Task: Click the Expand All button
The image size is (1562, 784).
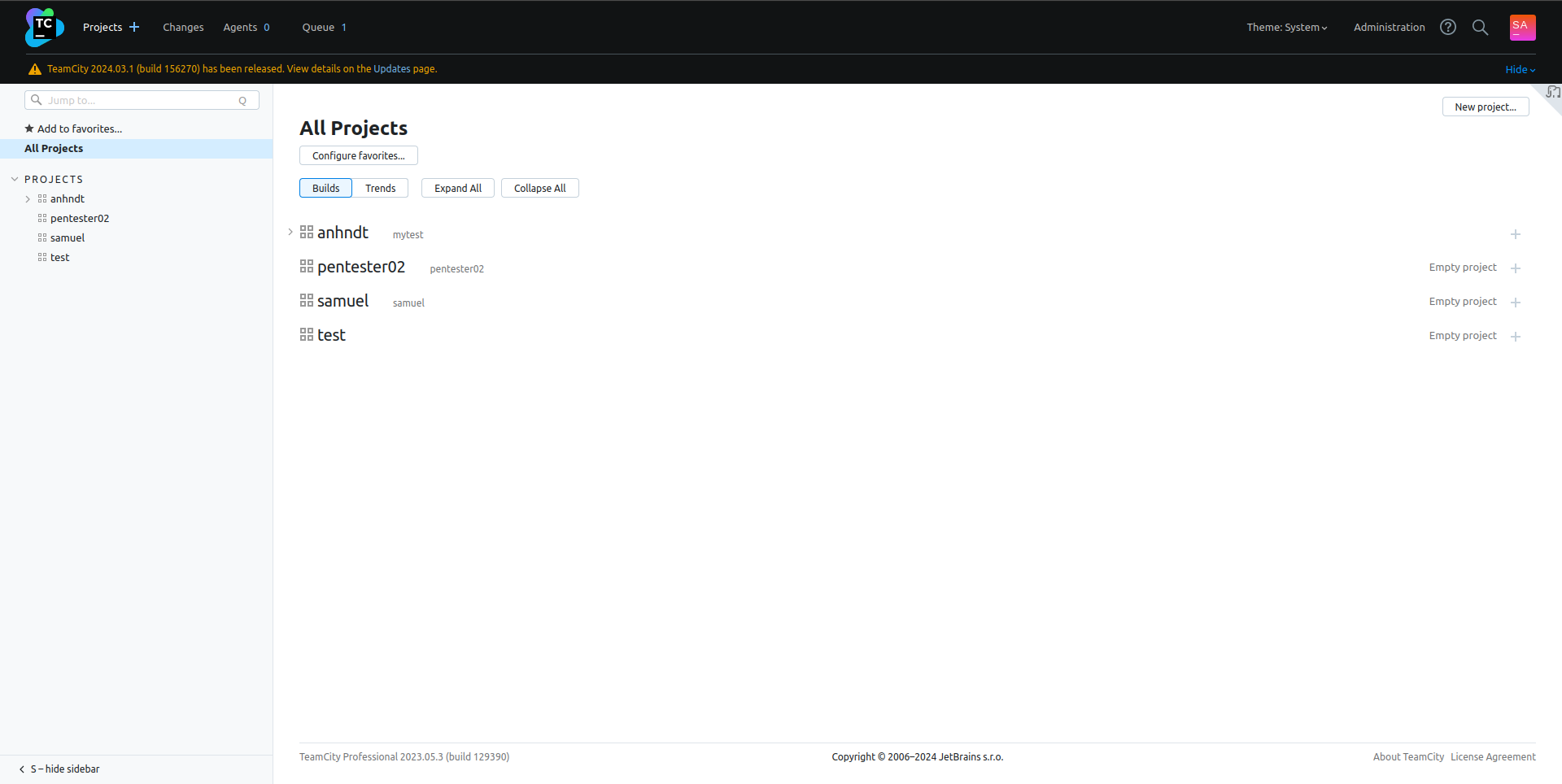Action: 457,188
